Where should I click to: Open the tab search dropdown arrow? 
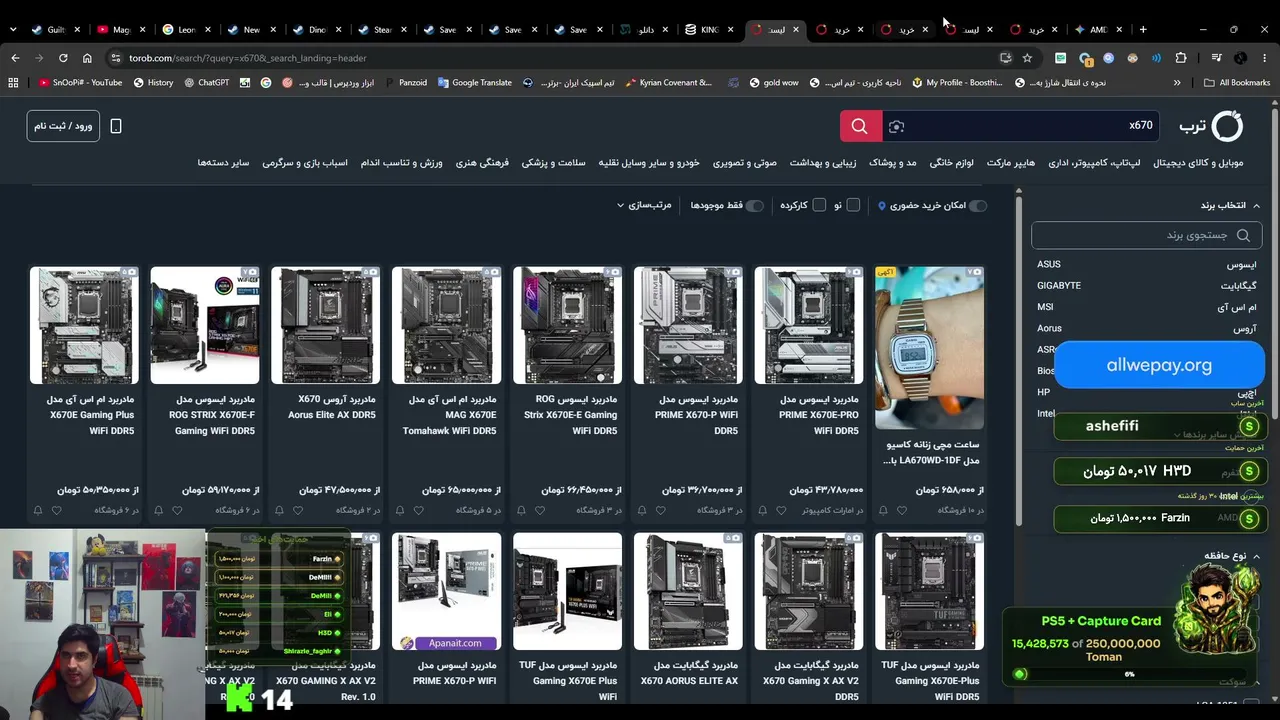coord(13,29)
